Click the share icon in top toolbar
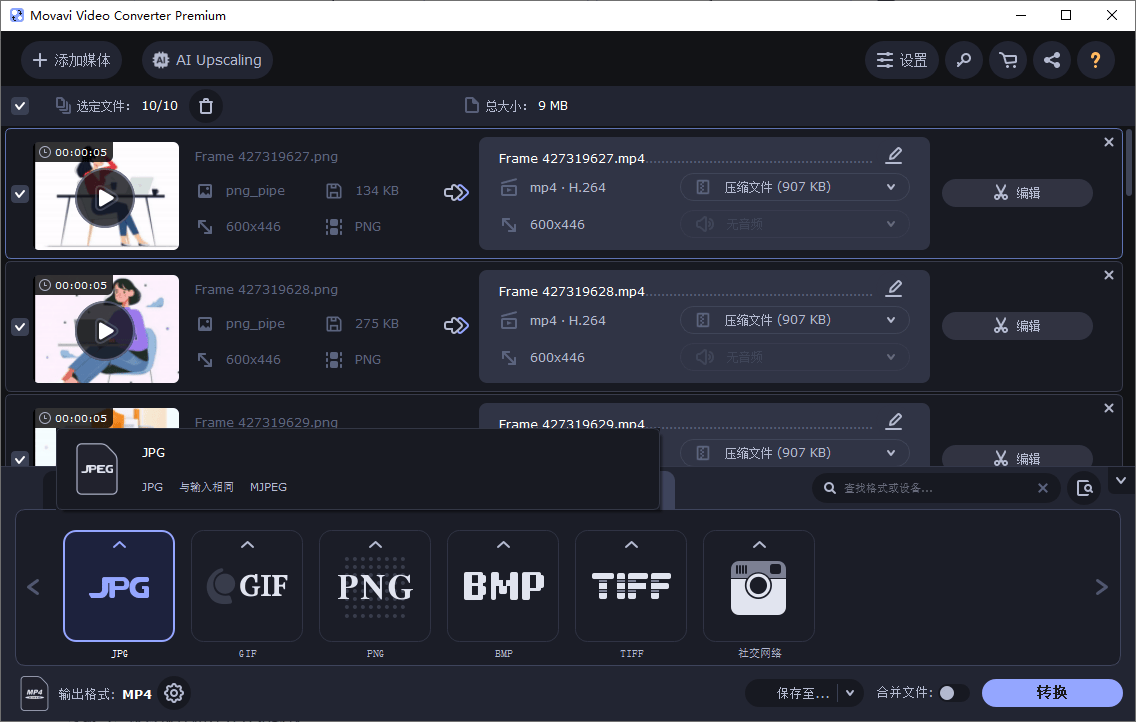1136x722 pixels. (x=1052, y=60)
